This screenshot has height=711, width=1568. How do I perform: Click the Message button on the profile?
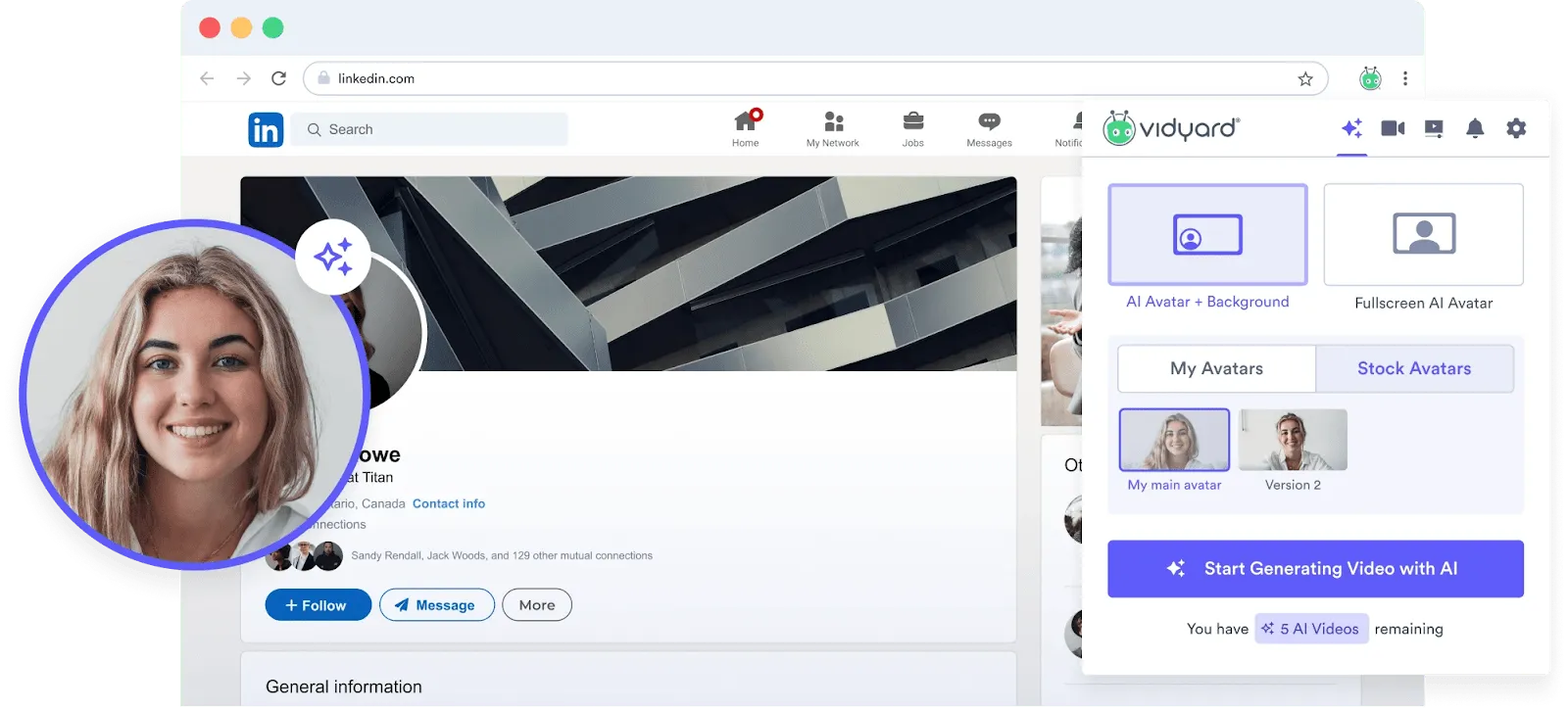click(x=436, y=605)
